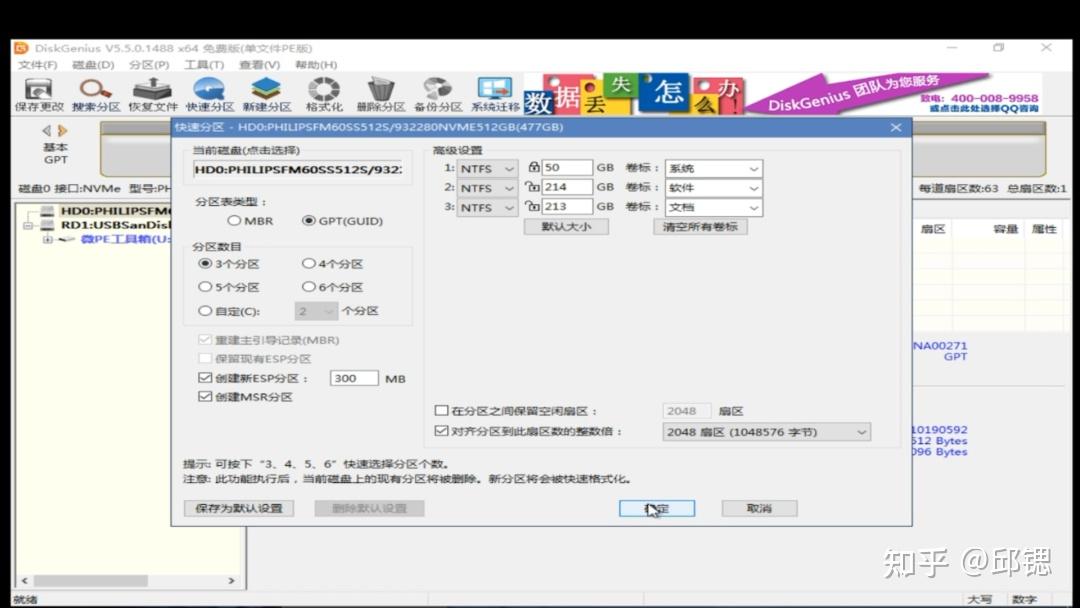Click the DiskGenius app logo in title bar

[x=21, y=48]
